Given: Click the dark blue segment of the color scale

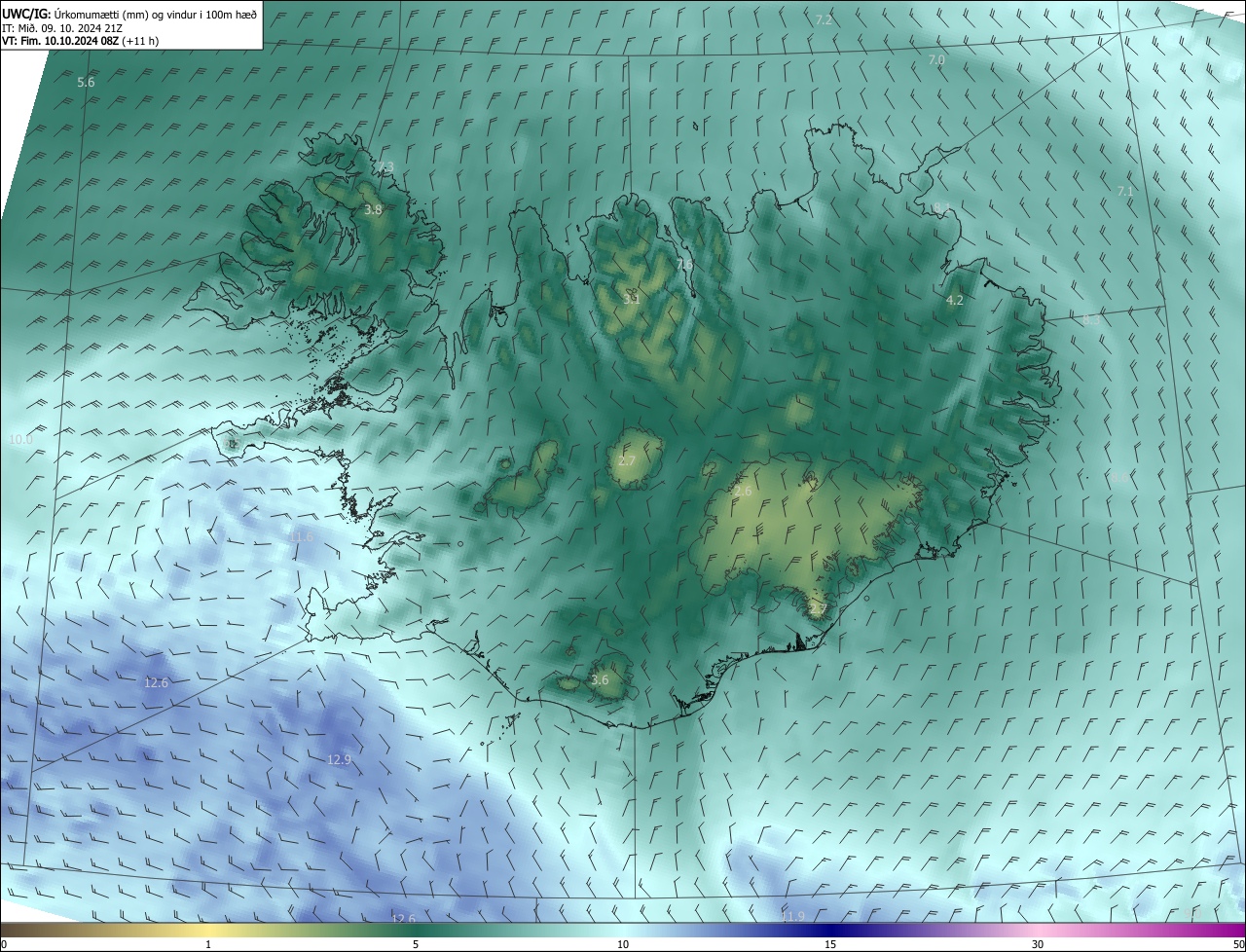Looking at the screenshot, I should pyautogui.click(x=832, y=930).
